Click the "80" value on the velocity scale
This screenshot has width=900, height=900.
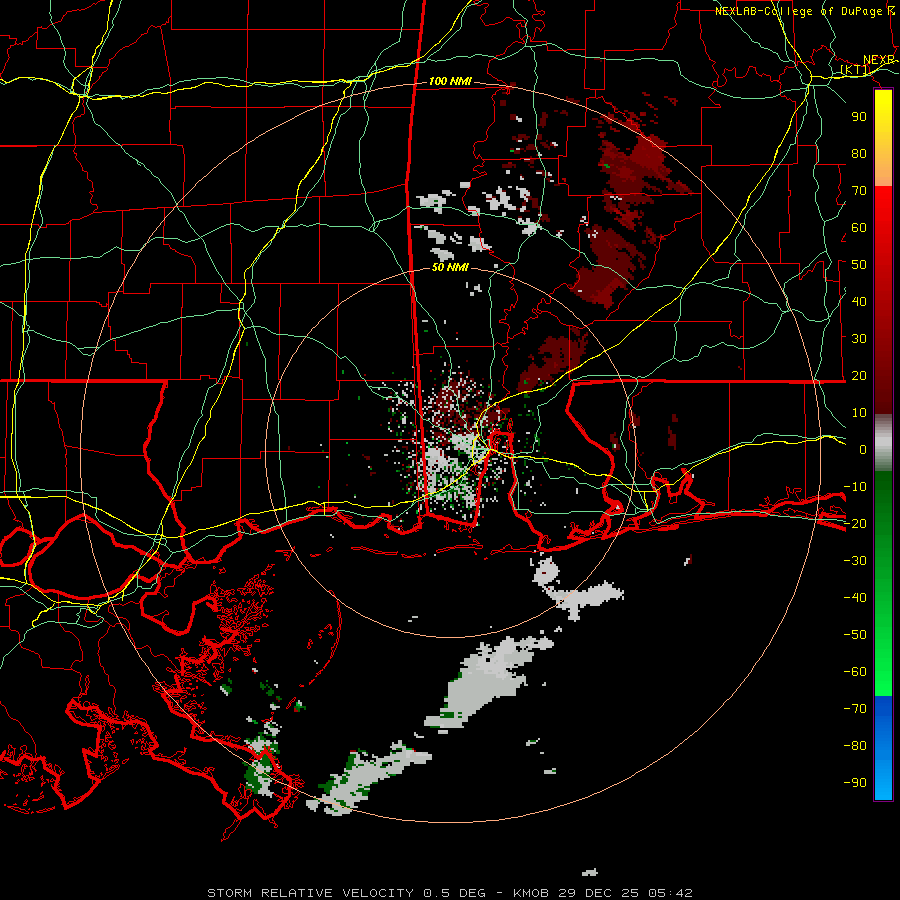tap(859, 153)
